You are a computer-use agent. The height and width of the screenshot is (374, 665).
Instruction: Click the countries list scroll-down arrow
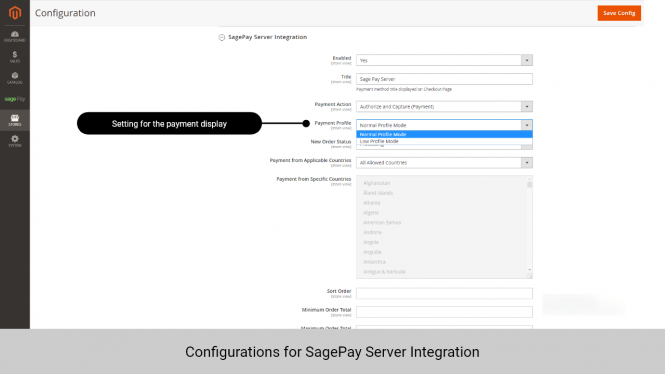pyautogui.click(x=529, y=270)
